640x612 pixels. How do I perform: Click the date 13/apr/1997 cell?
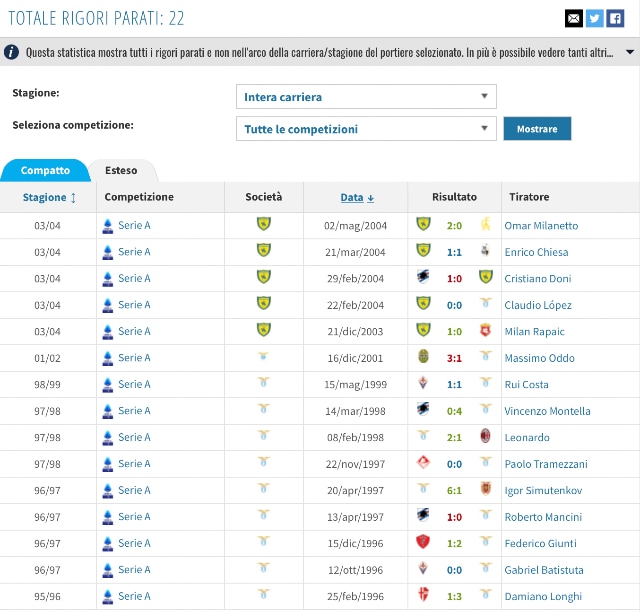pos(355,517)
